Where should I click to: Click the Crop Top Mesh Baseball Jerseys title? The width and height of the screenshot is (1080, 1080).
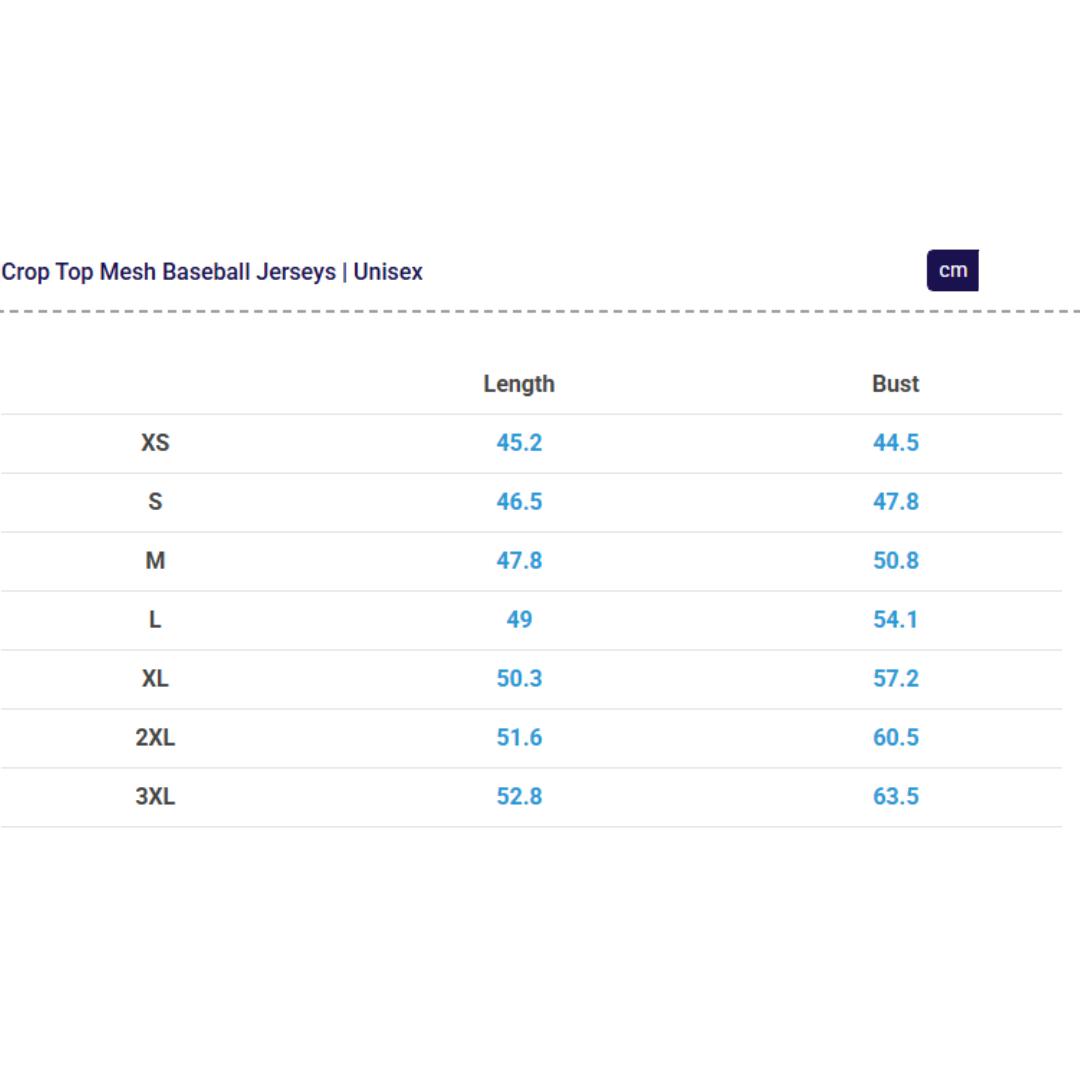point(212,272)
